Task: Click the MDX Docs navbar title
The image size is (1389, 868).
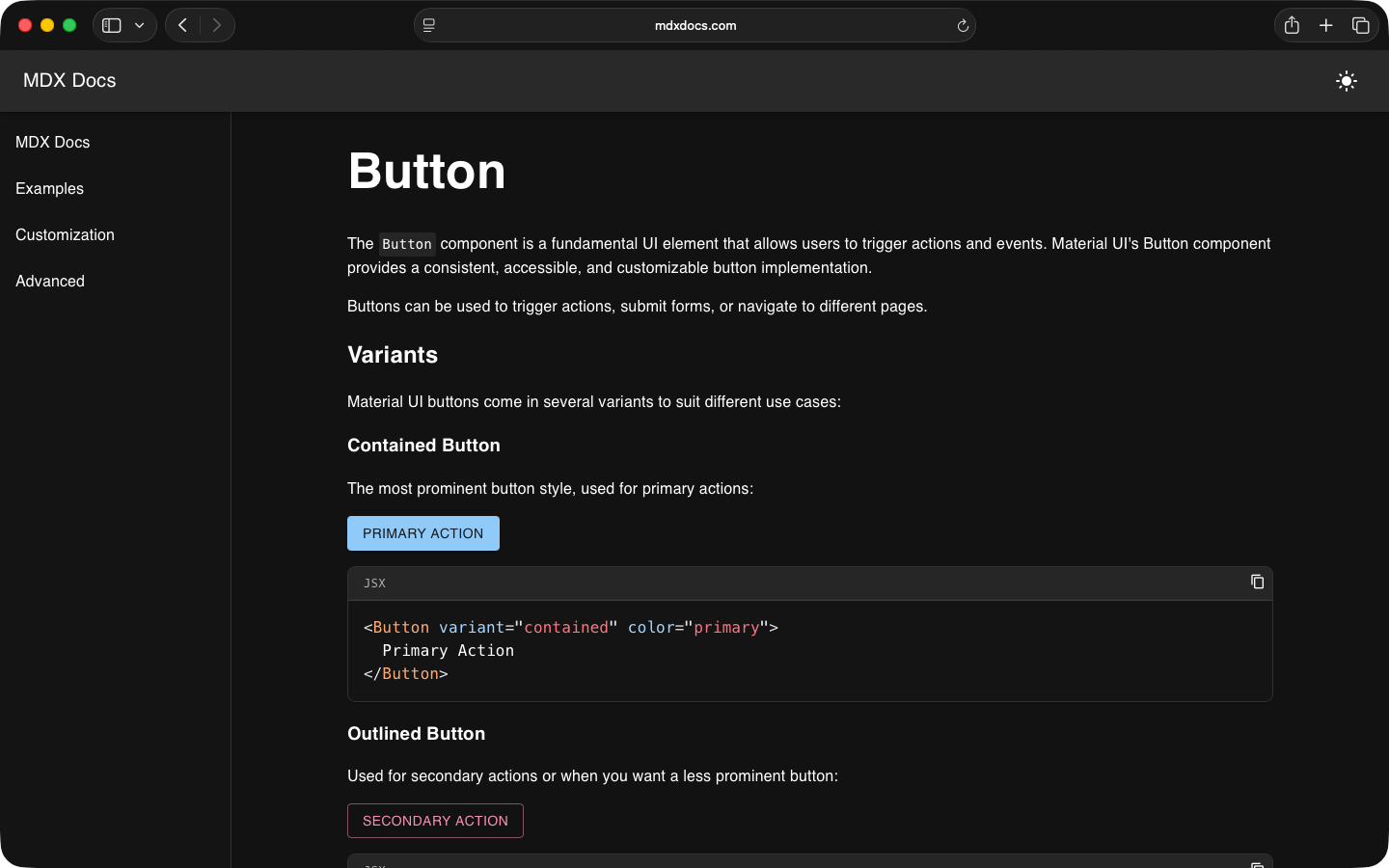Action: (68, 81)
